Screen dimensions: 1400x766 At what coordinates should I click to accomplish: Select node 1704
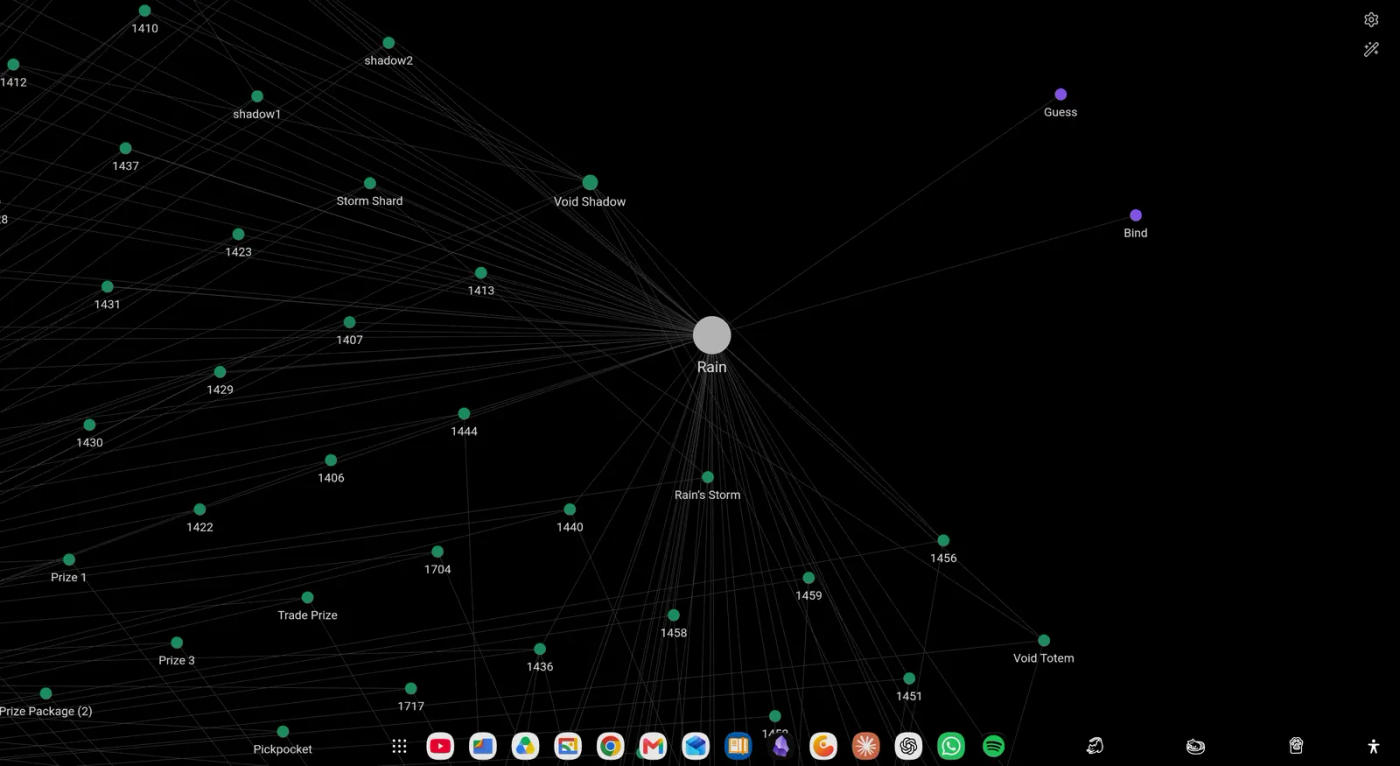[437, 552]
